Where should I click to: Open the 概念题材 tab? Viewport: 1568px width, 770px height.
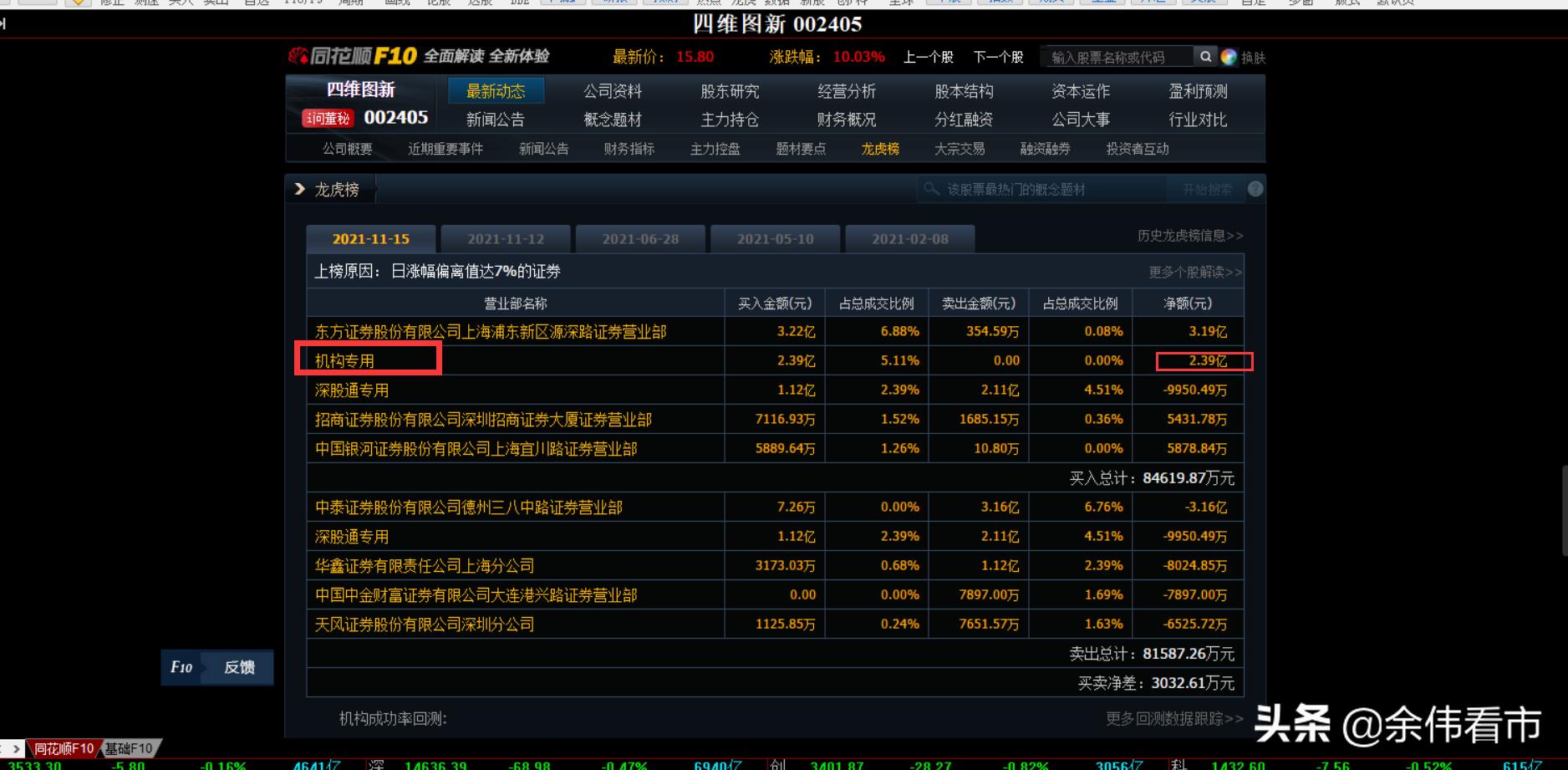[x=613, y=120]
